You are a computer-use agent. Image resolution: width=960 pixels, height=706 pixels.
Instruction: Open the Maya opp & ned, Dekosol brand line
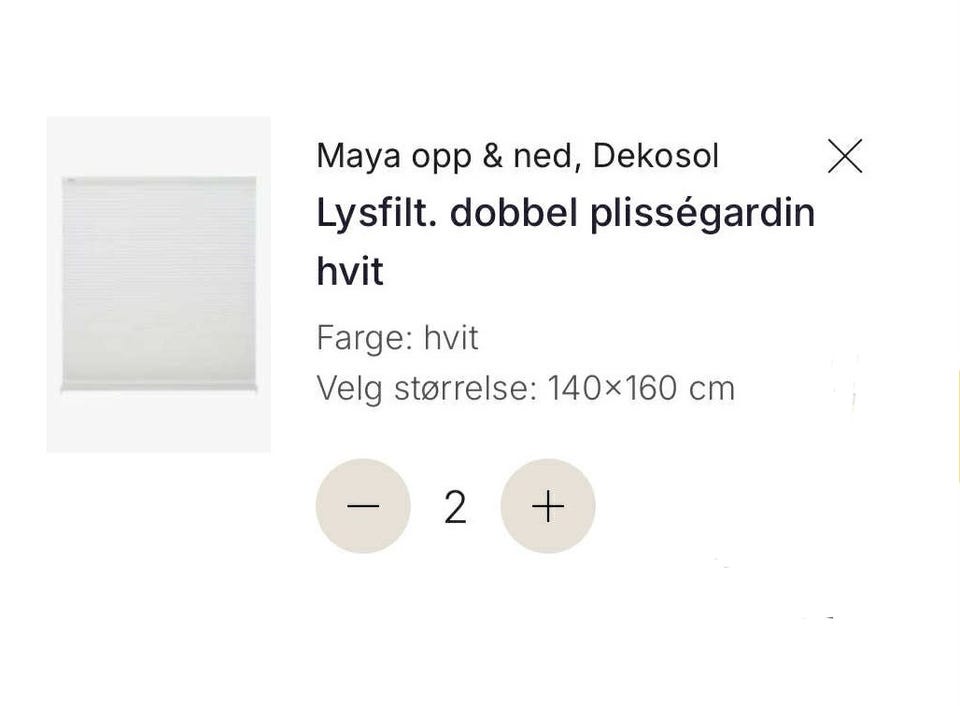517,156
